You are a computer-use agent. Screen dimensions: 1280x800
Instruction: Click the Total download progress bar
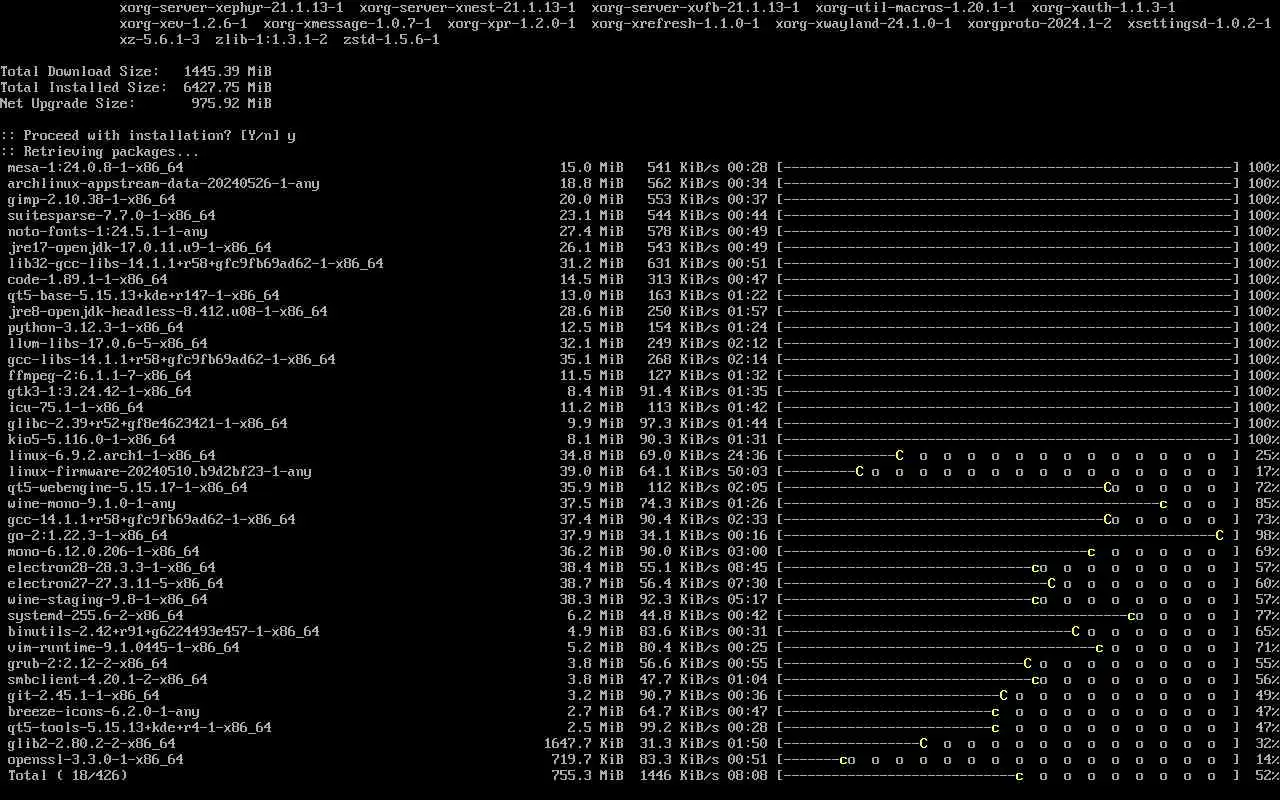pos(1008,776)
